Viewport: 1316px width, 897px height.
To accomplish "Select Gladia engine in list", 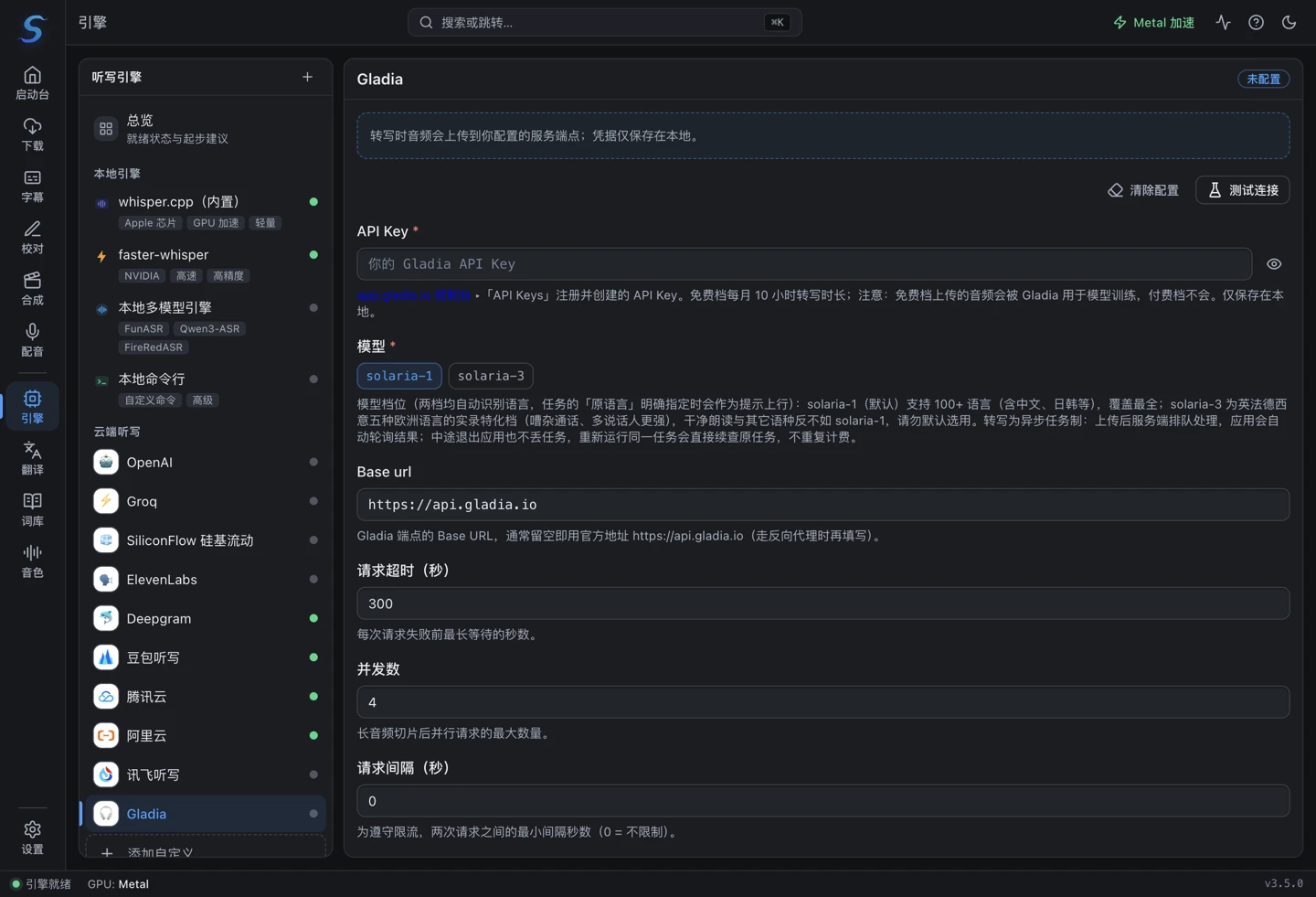I will coord(206,813).
